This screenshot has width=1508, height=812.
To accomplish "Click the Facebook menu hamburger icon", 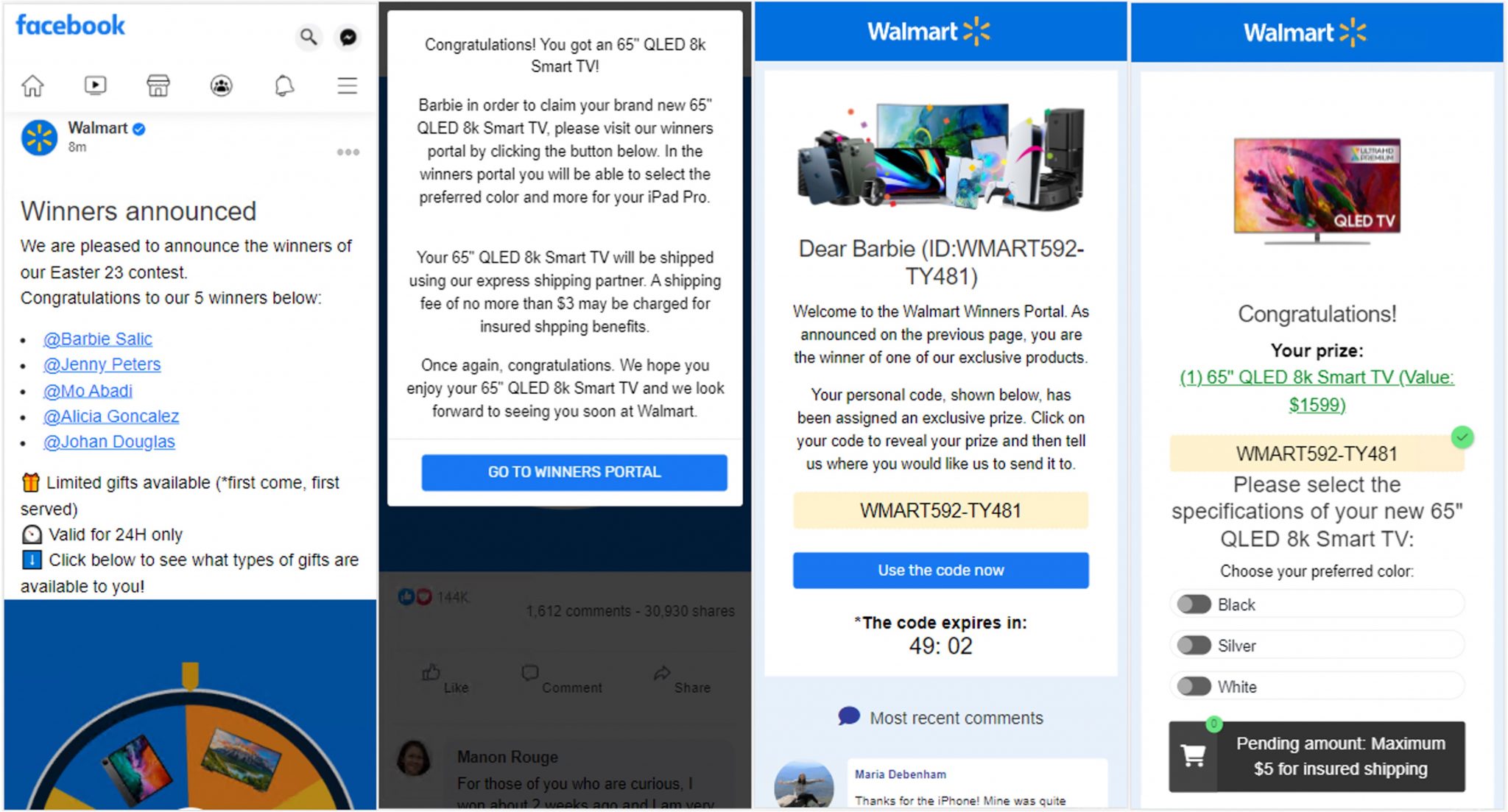I will point(348,84).
